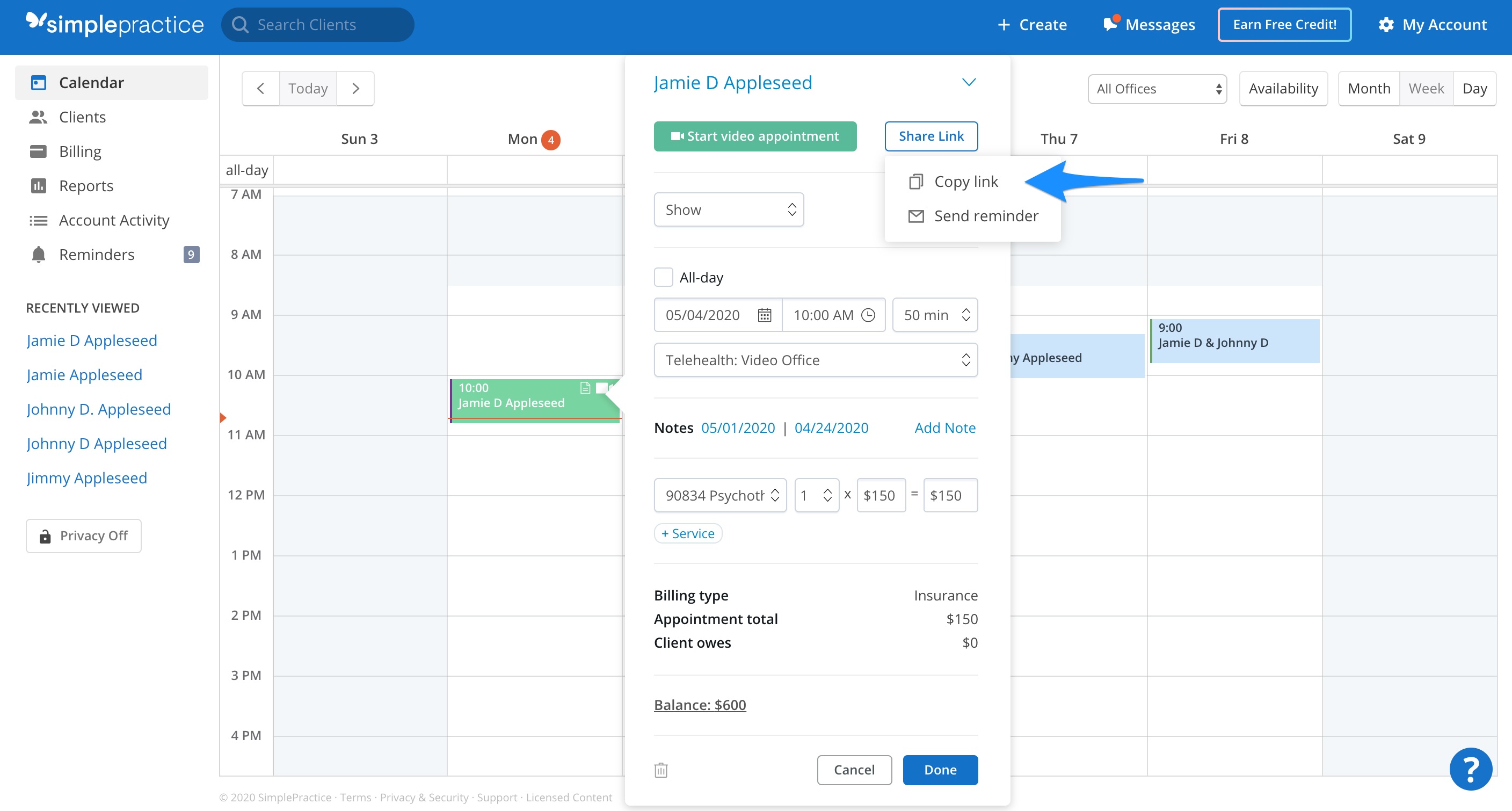This screenshot has width=1512, height=811.
Task: Open the Show status dropdown
Action: click(728, 209)
